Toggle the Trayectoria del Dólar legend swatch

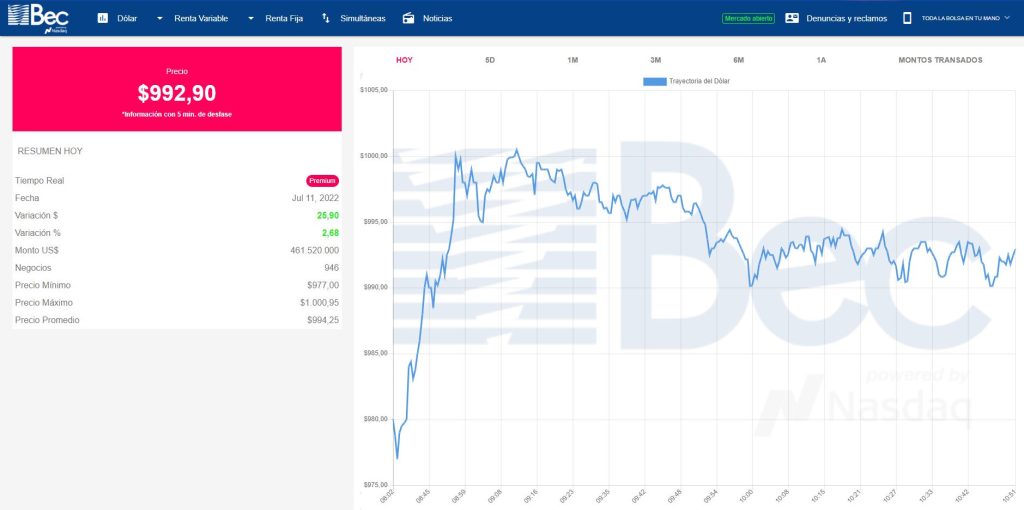pos(655,82)
